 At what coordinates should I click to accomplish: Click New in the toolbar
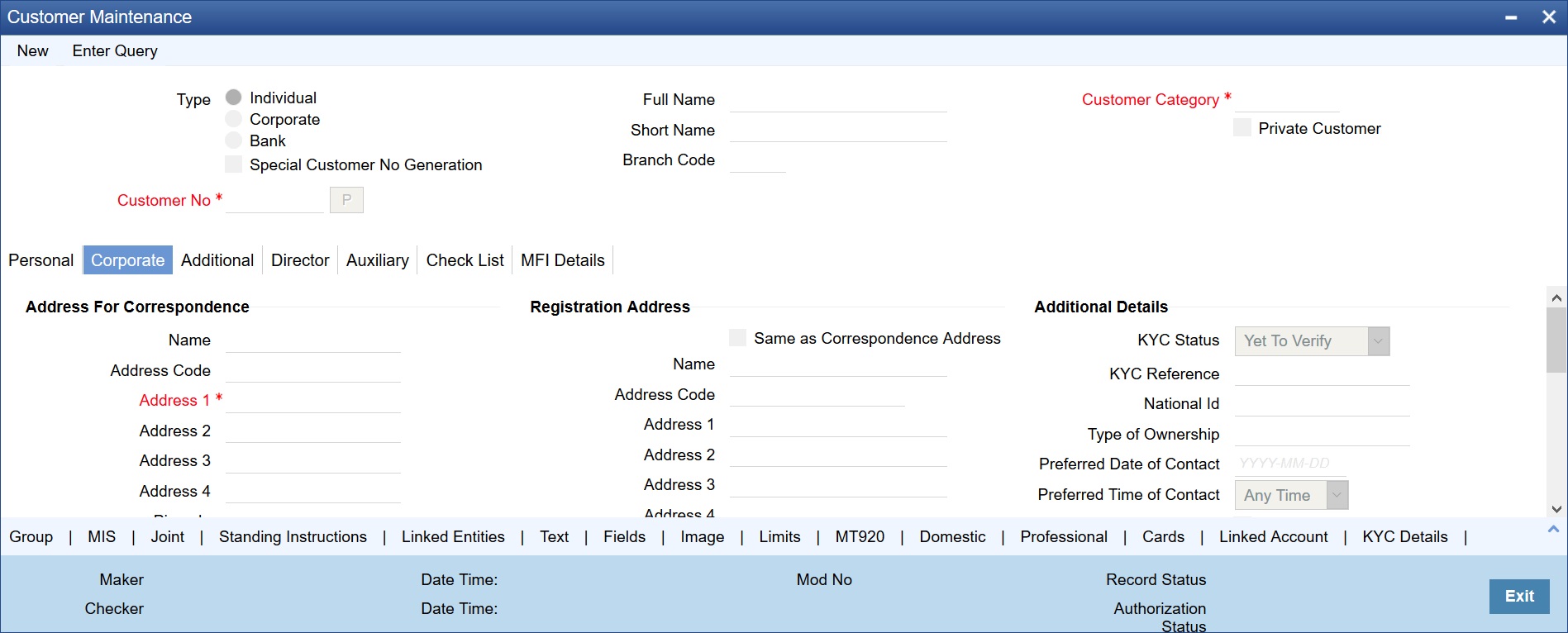(32, 50)
